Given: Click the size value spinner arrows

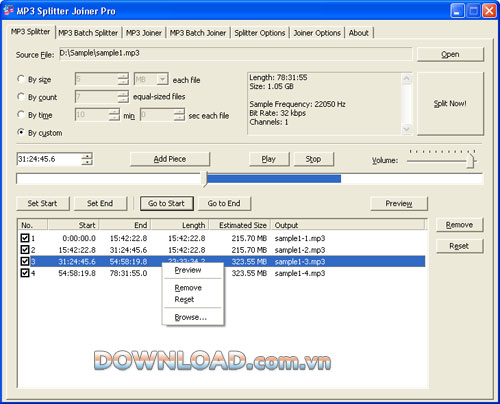Looking at the screenshot, I should tap(123, 79).
